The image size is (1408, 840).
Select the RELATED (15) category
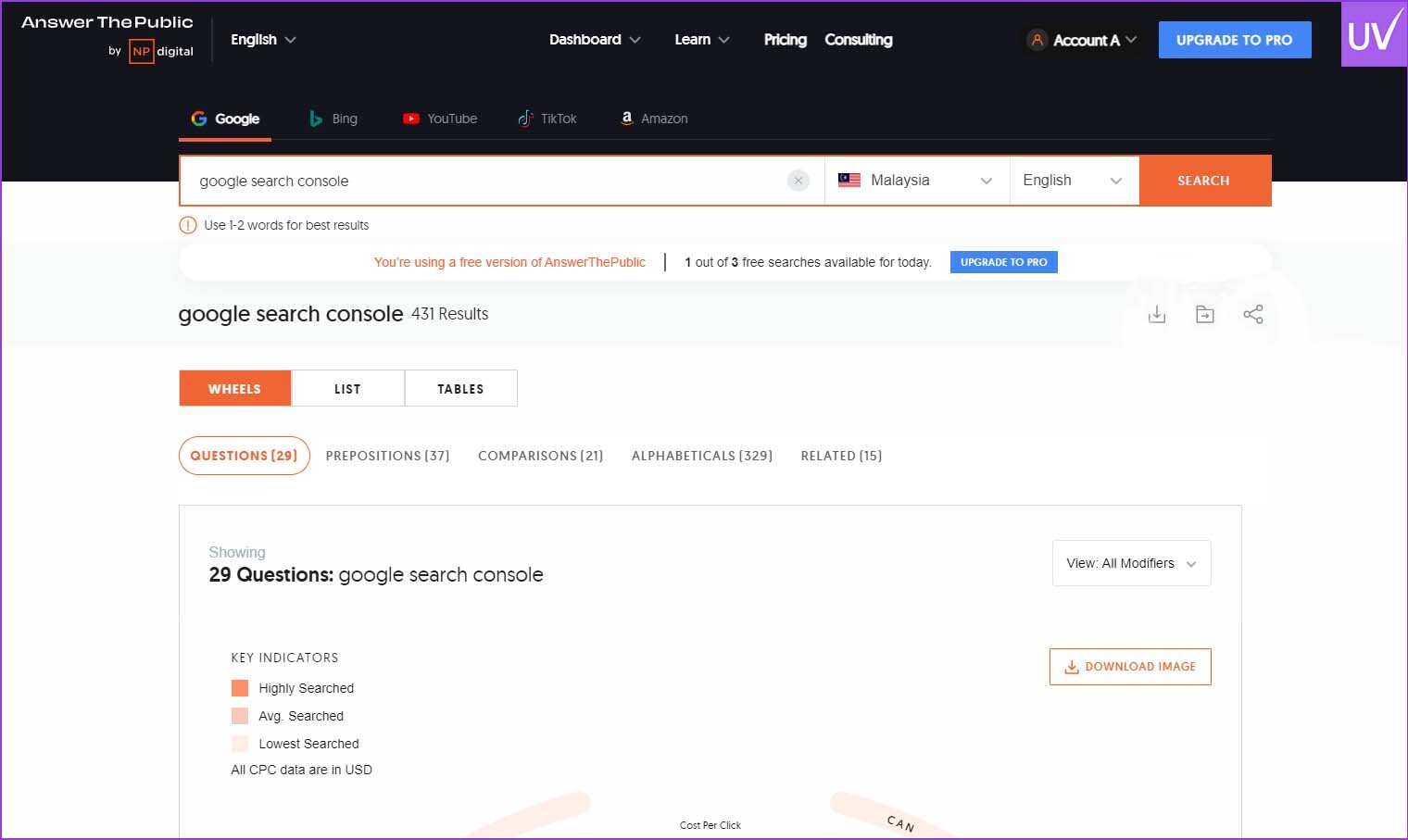842,456
